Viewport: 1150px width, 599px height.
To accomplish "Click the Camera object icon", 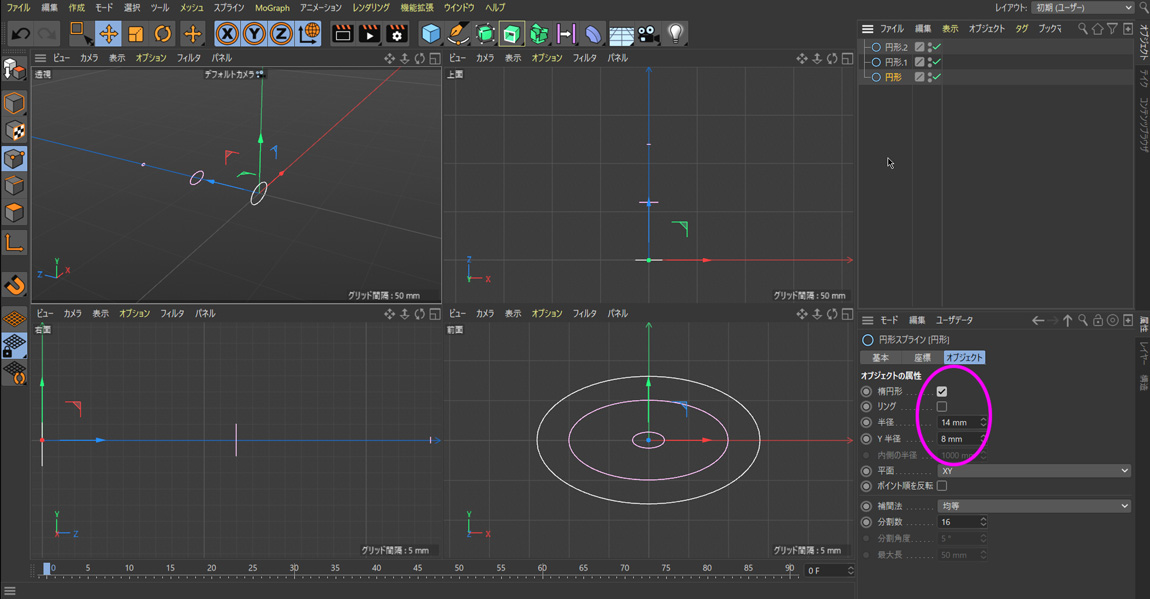I will point(648,34).
